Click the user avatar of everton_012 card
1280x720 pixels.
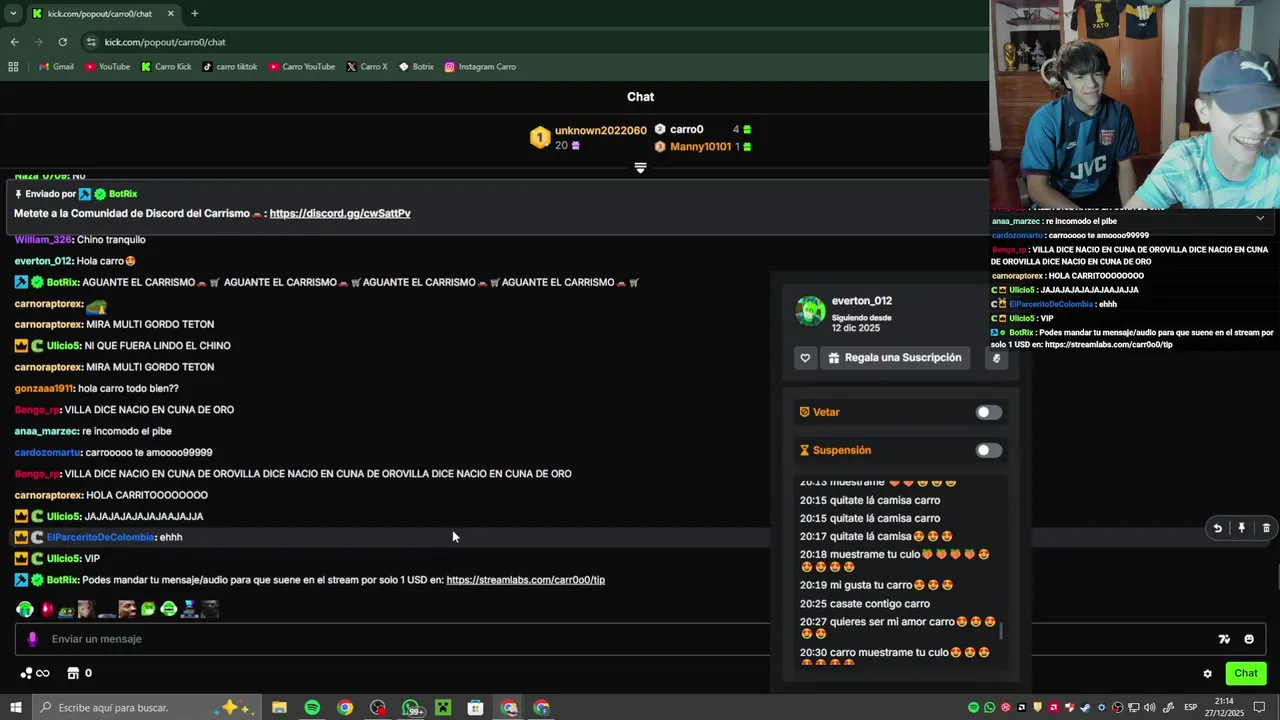[x=810, y=310]
